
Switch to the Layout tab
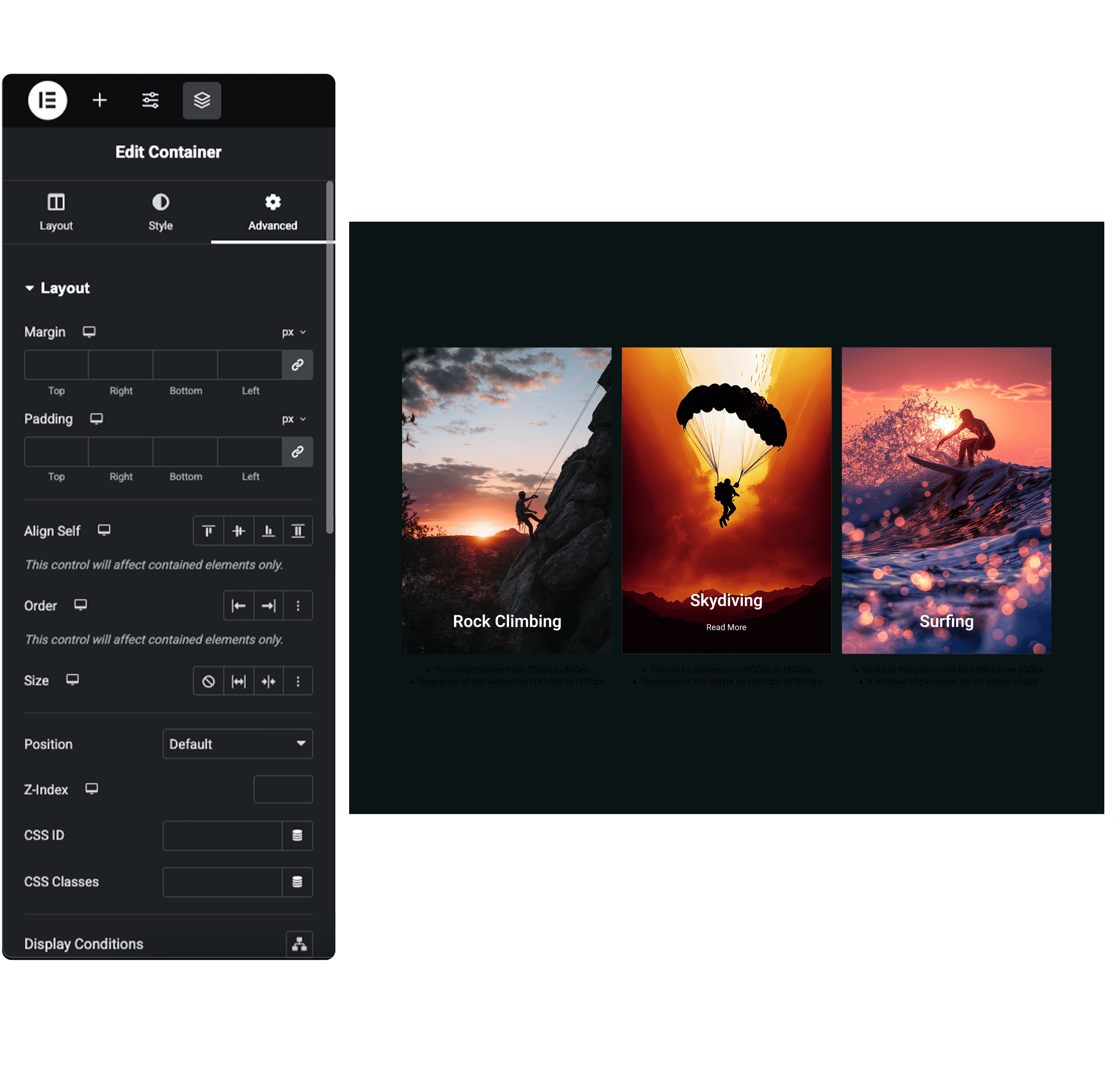tap(56, 211)
